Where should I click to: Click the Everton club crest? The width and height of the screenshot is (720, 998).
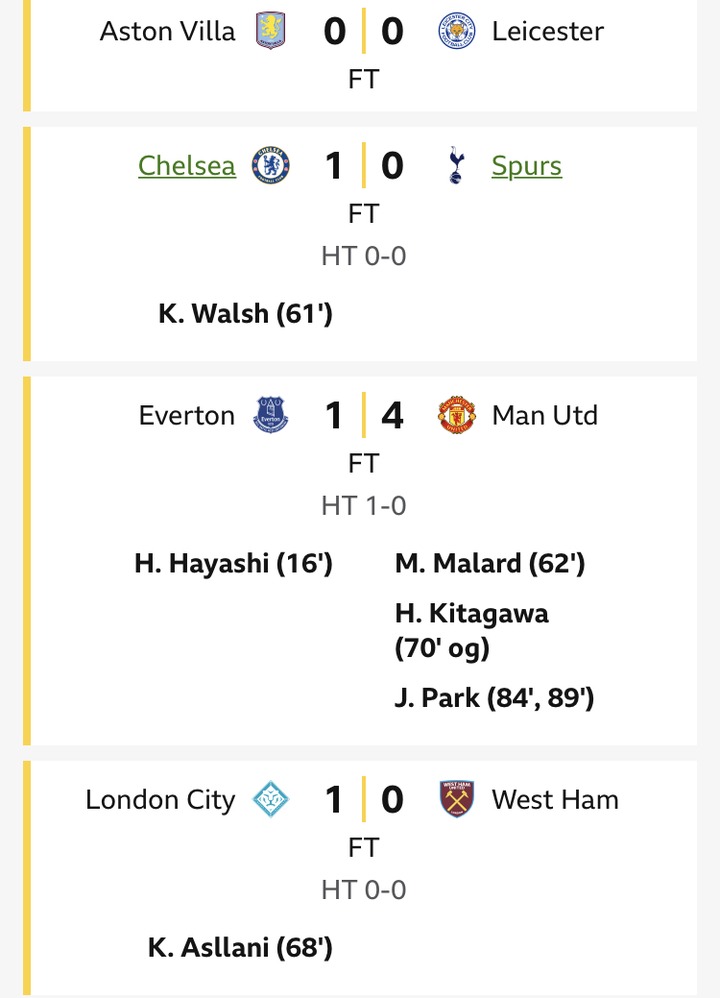coord(271,415)
